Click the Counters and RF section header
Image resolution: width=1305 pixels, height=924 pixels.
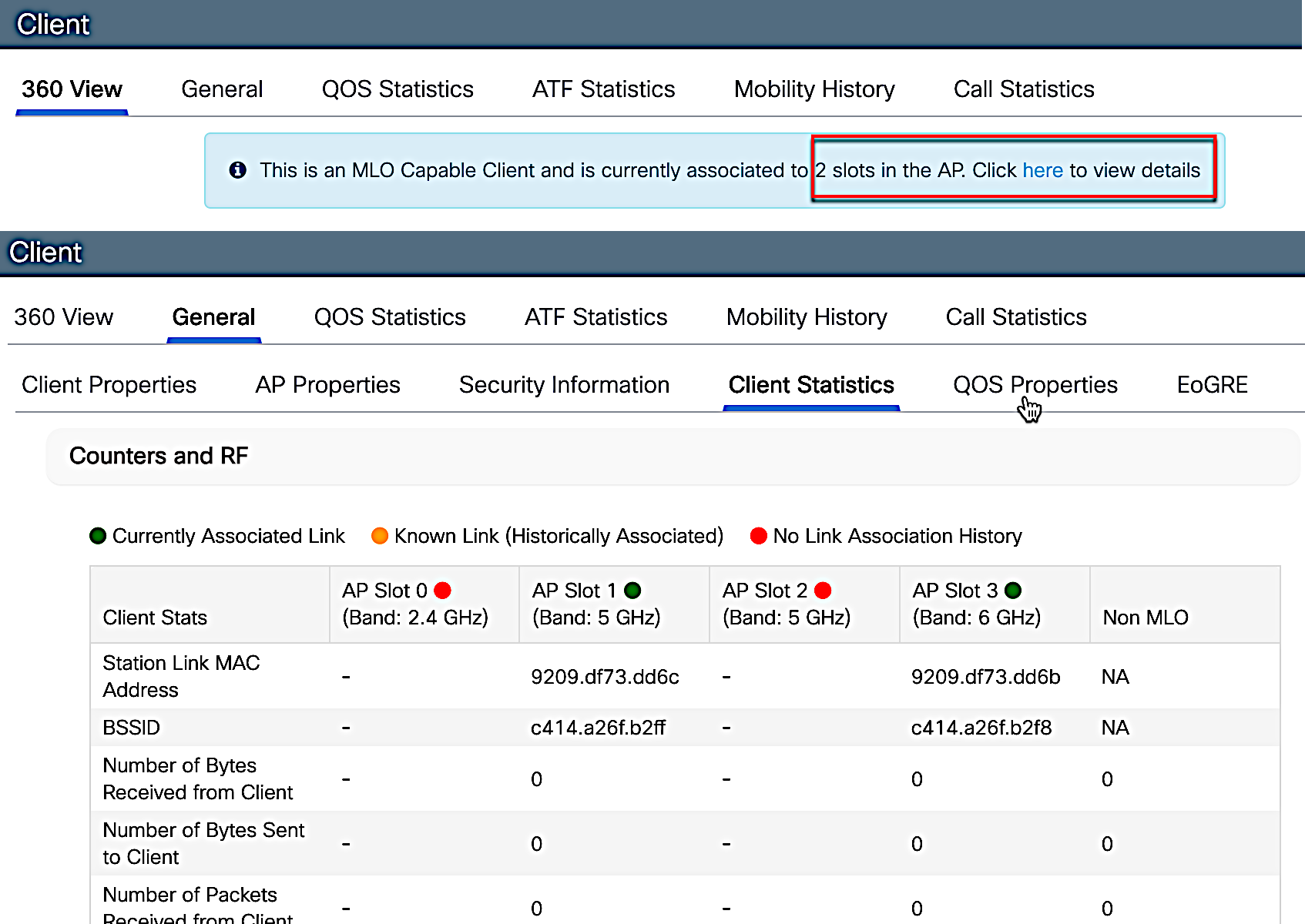(159, 456)
